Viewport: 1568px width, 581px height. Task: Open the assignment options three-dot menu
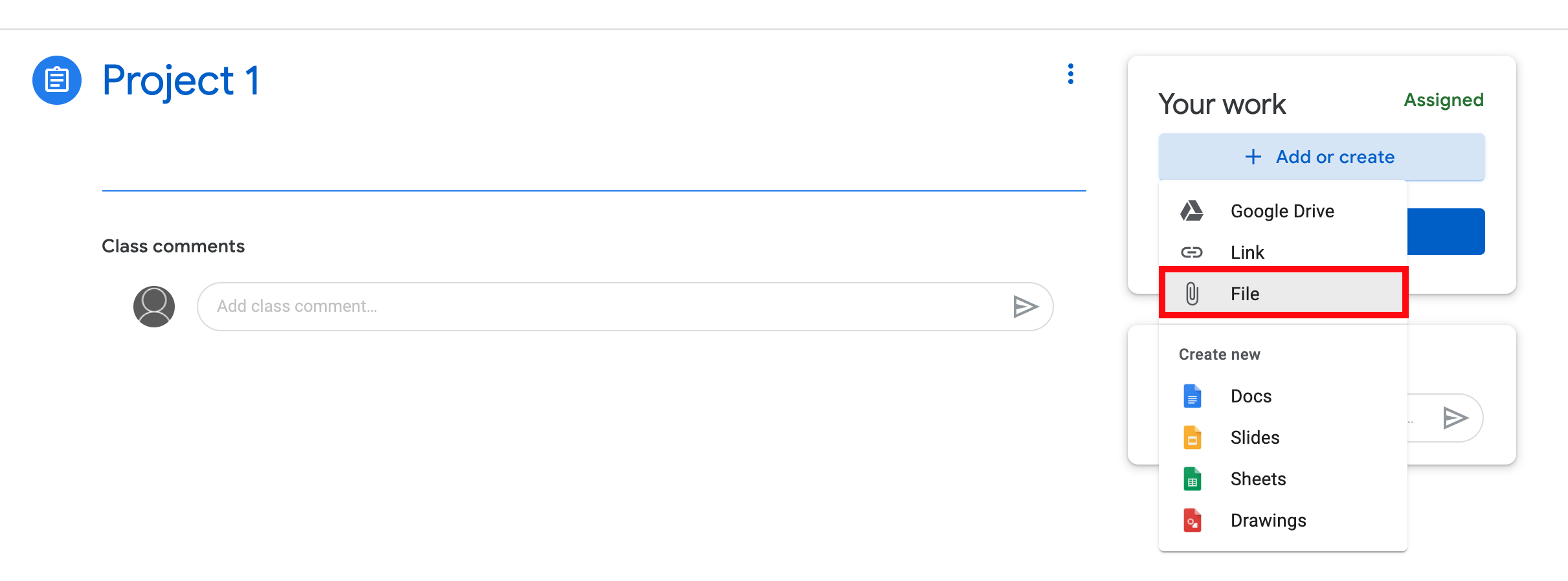[x=1071, y=74]
